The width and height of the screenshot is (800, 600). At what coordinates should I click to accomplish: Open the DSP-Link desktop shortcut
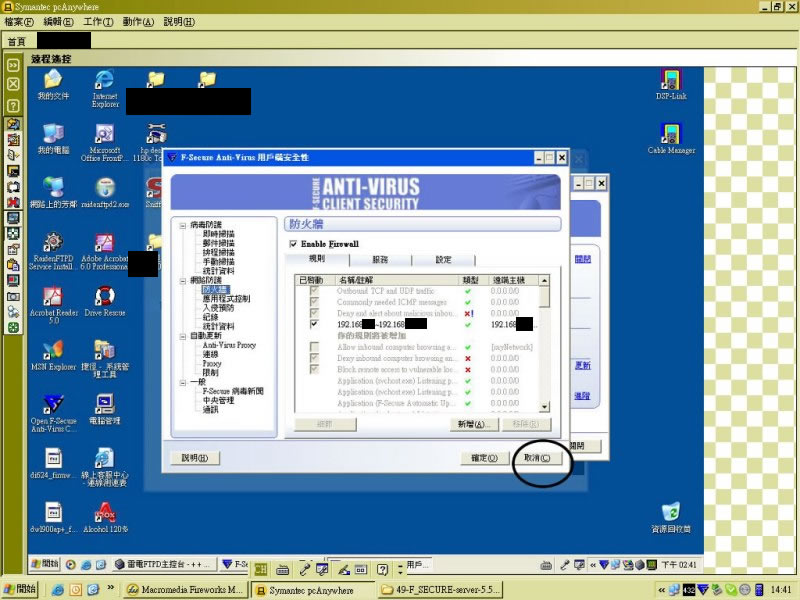tap(671, 85)
